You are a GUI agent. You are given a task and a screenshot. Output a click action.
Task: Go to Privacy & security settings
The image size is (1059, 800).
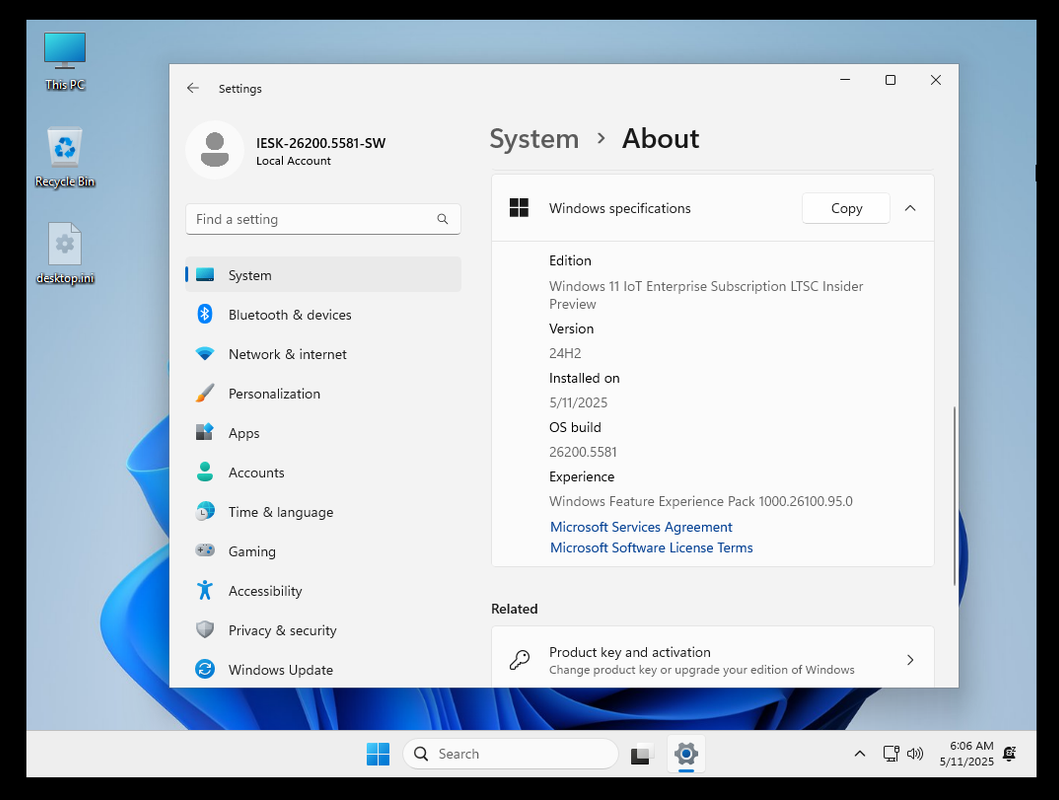(323, 629)
